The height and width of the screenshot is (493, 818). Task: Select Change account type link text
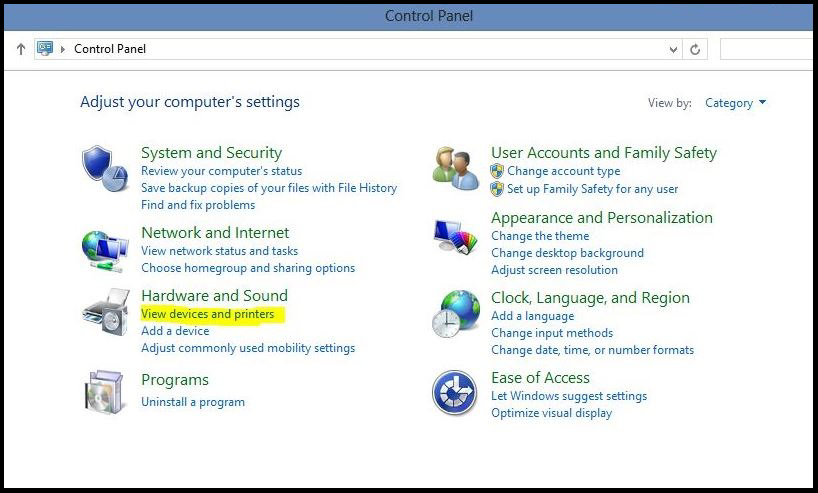pyautogui.click(x=563, y=171)
